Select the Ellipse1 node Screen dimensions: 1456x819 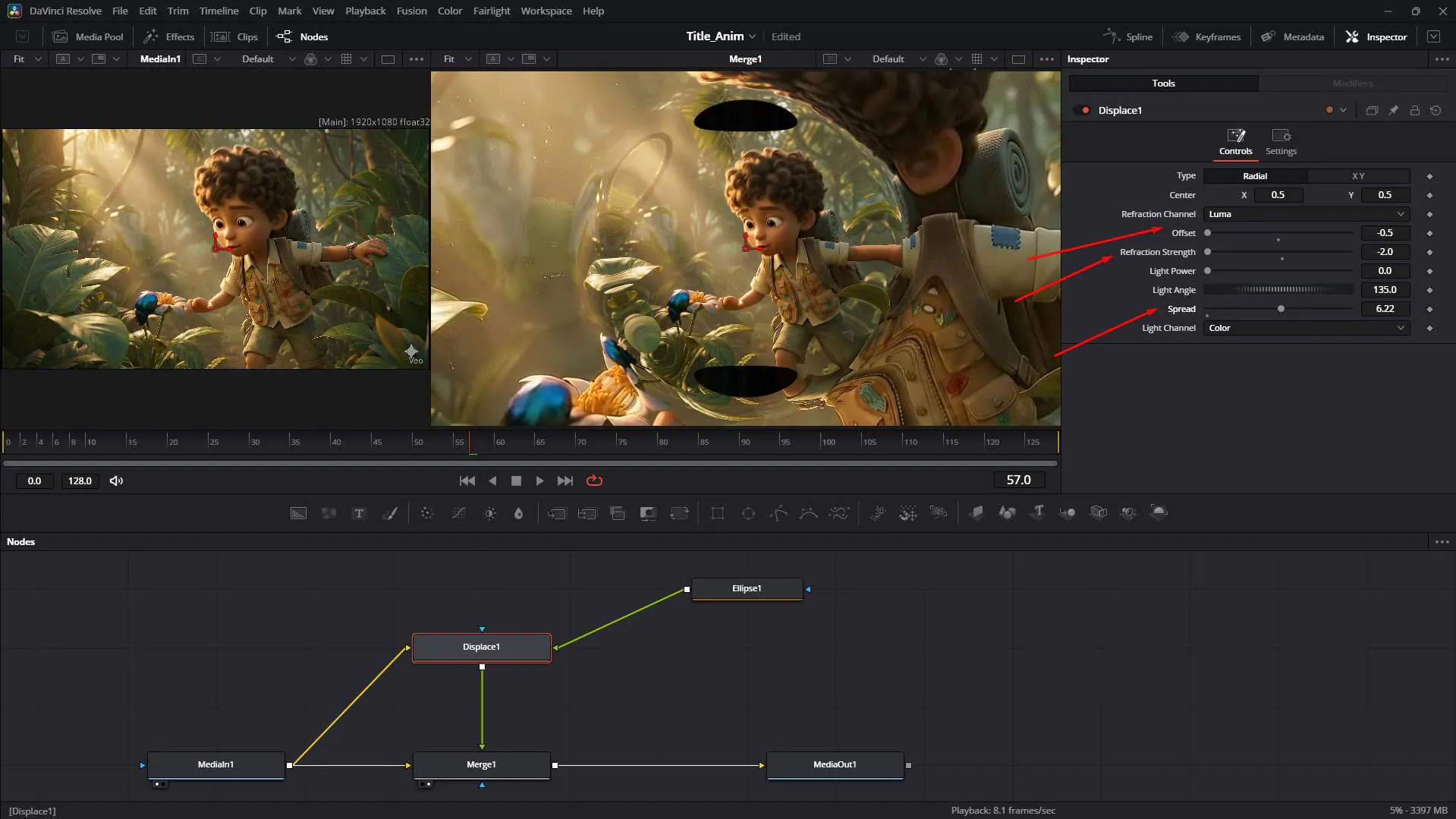tap(747, 588)
